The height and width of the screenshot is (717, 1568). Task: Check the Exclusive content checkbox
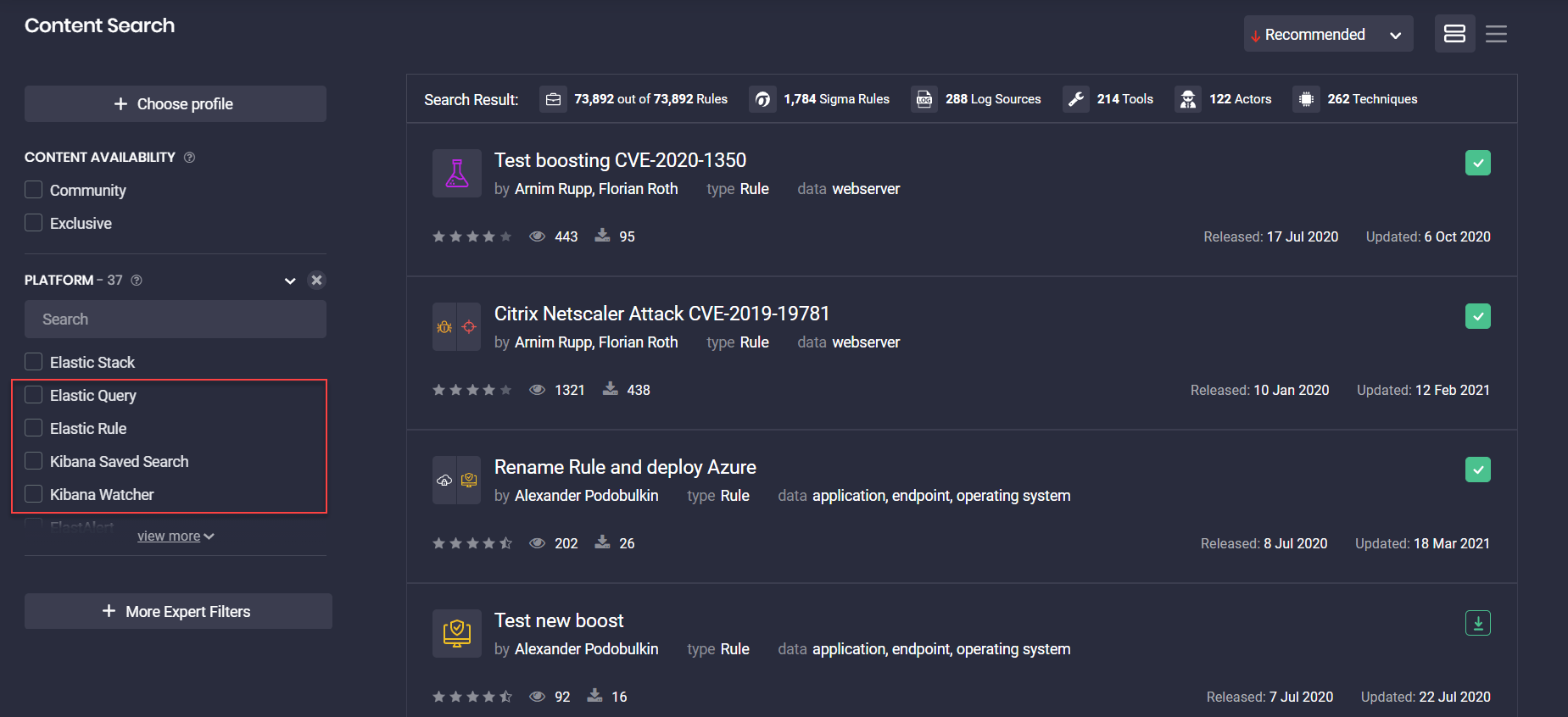(34, 223)
